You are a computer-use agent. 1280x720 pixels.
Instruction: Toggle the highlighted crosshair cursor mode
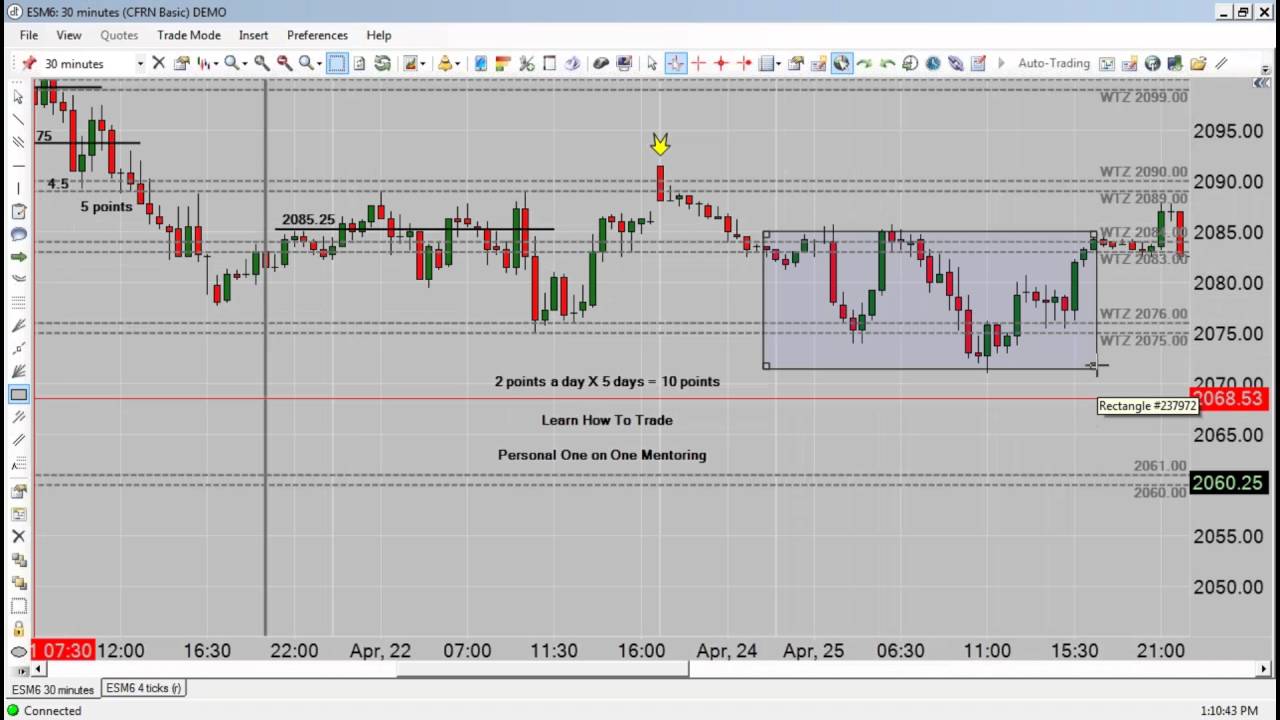(675, 63)
